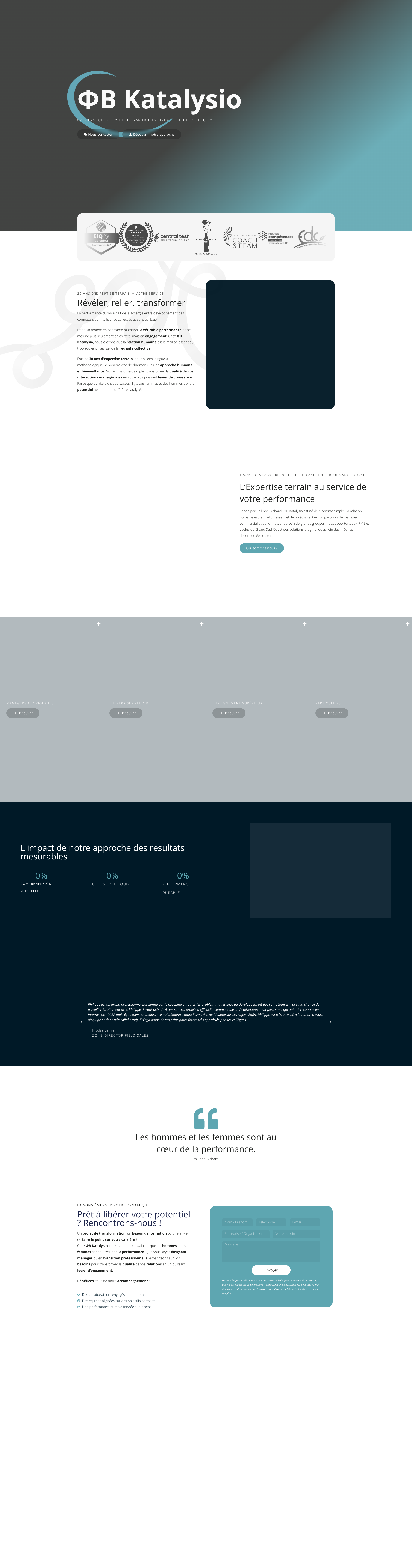The image size is (412, 1568).
Task: Click the Nicolas Bernier testimonial author name
Action: pyautogui.click(x=104, y=1030)
